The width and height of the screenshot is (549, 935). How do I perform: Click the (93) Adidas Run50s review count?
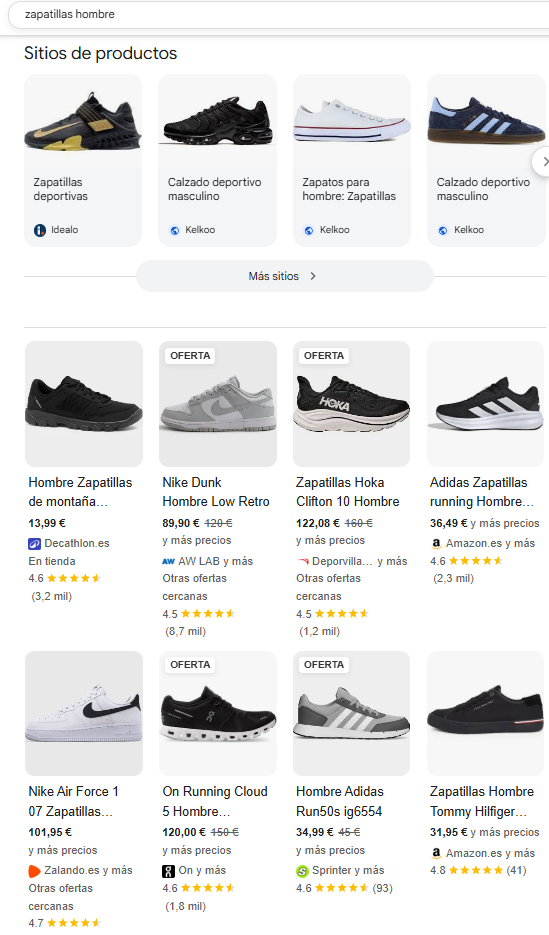(x=383, y=888)
